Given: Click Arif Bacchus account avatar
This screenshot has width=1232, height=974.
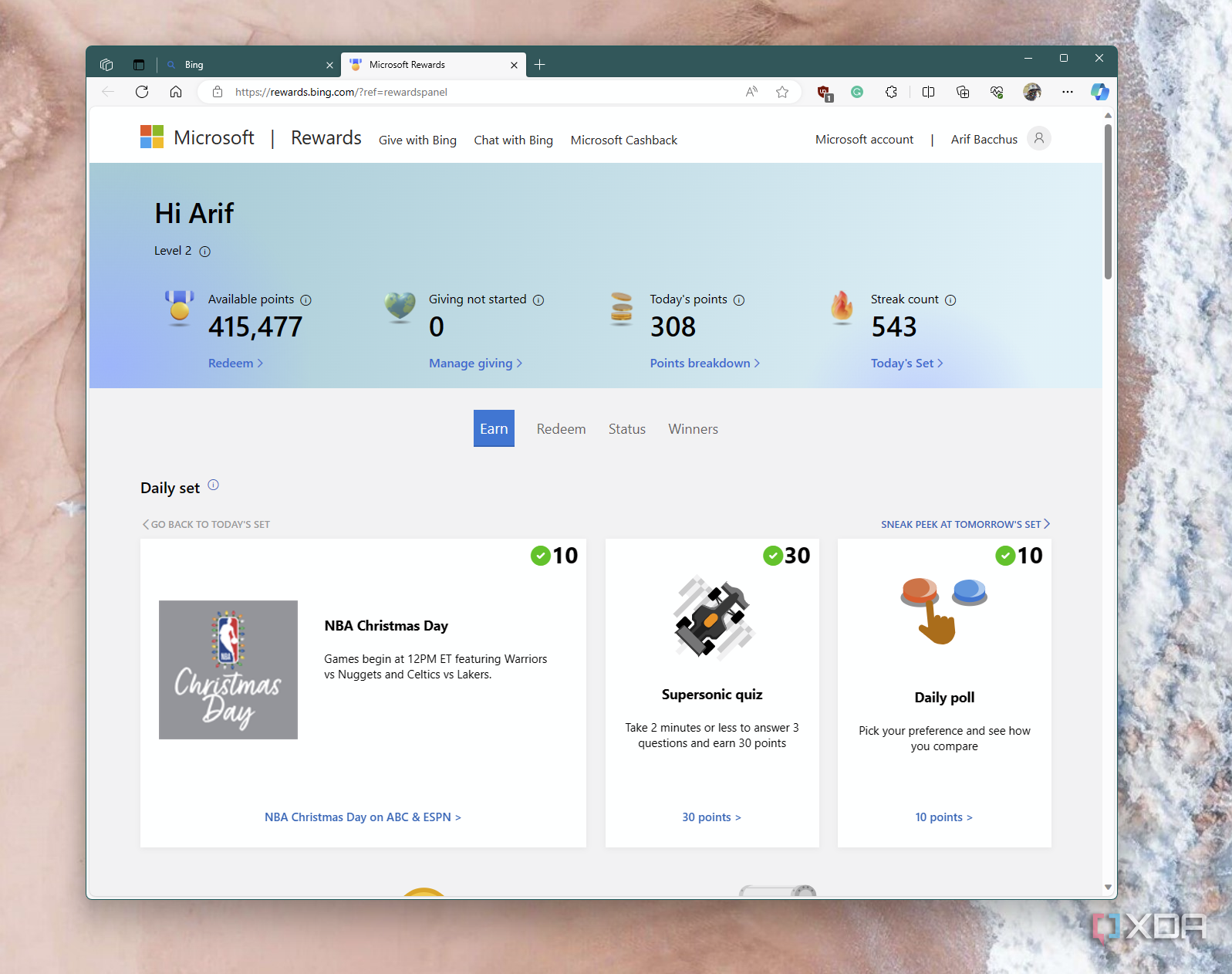Looking at the screenshot, I should tap(1039, 138).
